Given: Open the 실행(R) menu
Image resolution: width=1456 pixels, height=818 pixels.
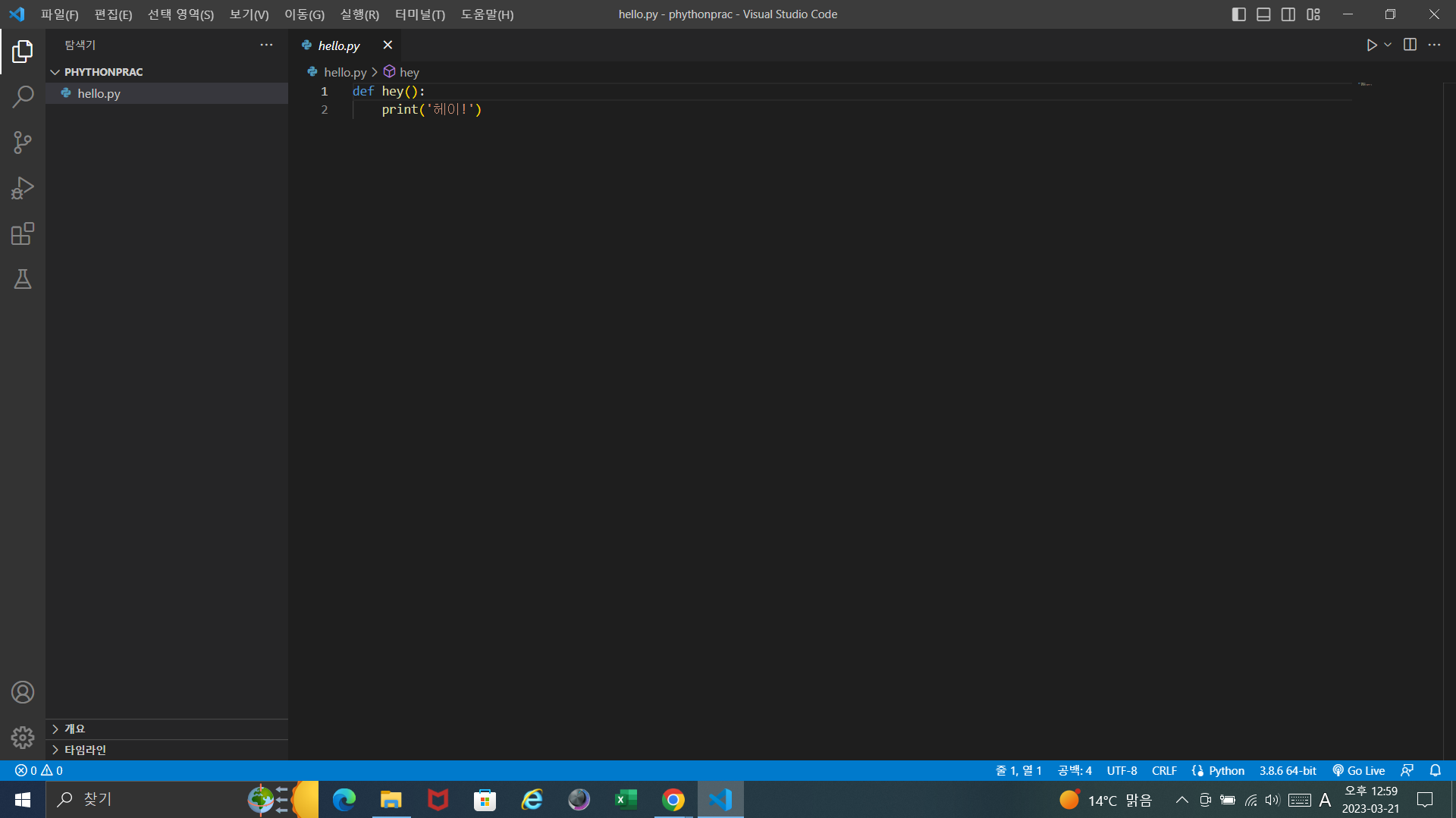Looking at the screenshot, I should [359, 14].
